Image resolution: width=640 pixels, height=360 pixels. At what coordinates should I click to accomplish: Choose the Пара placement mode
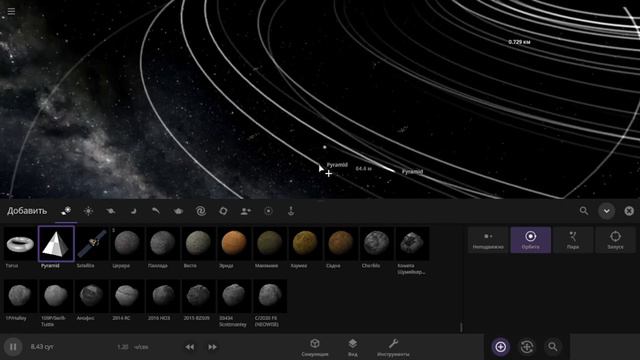pos(573,240)
